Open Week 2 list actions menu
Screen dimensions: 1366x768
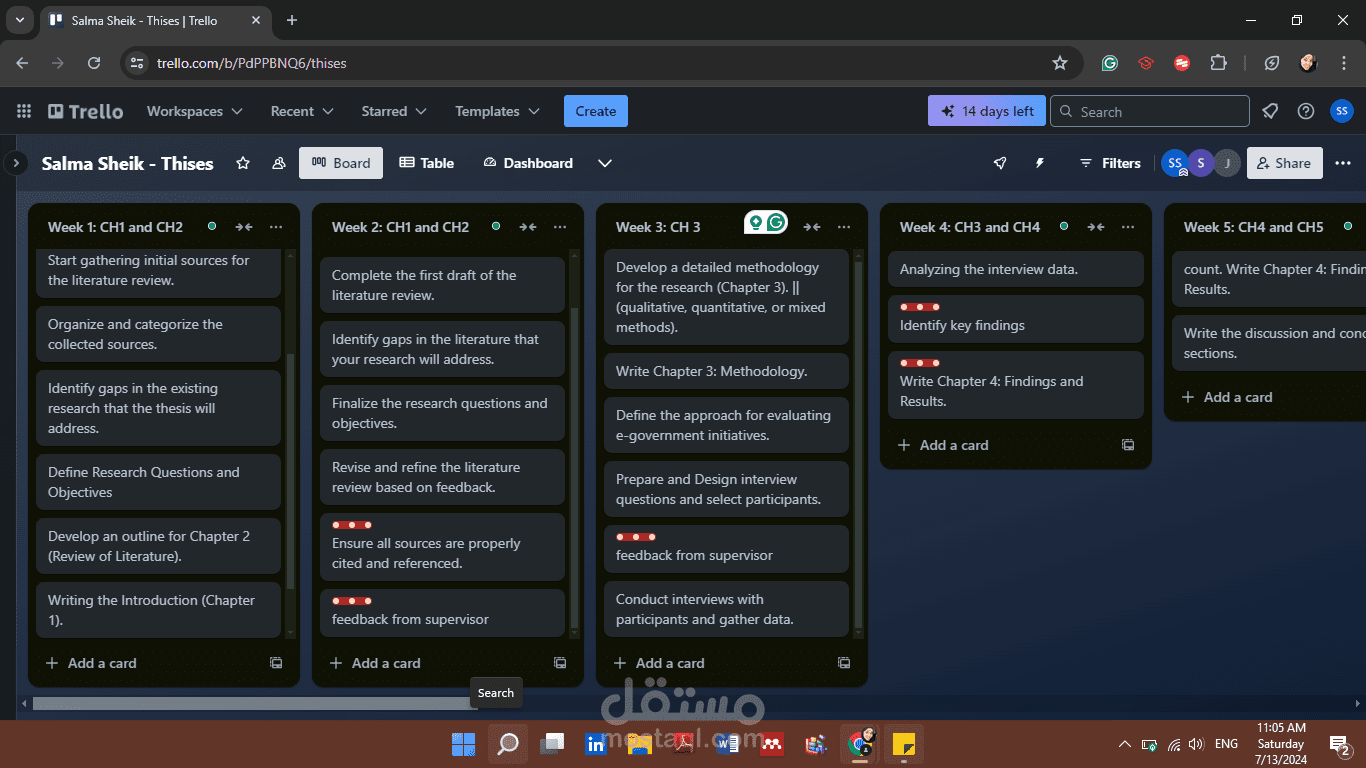[x=560, y=227]
